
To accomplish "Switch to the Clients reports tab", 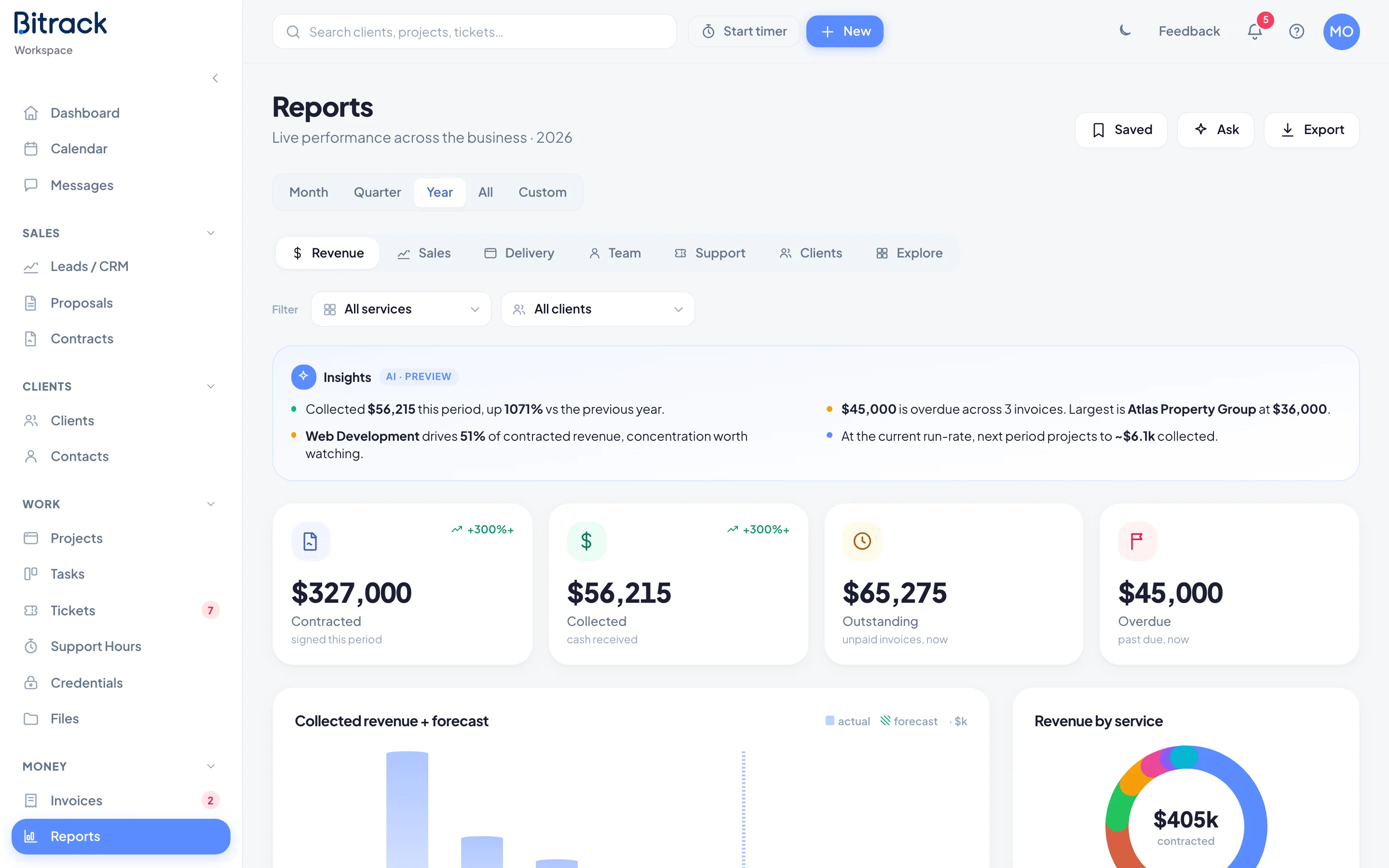I will [x=810, y=253].
